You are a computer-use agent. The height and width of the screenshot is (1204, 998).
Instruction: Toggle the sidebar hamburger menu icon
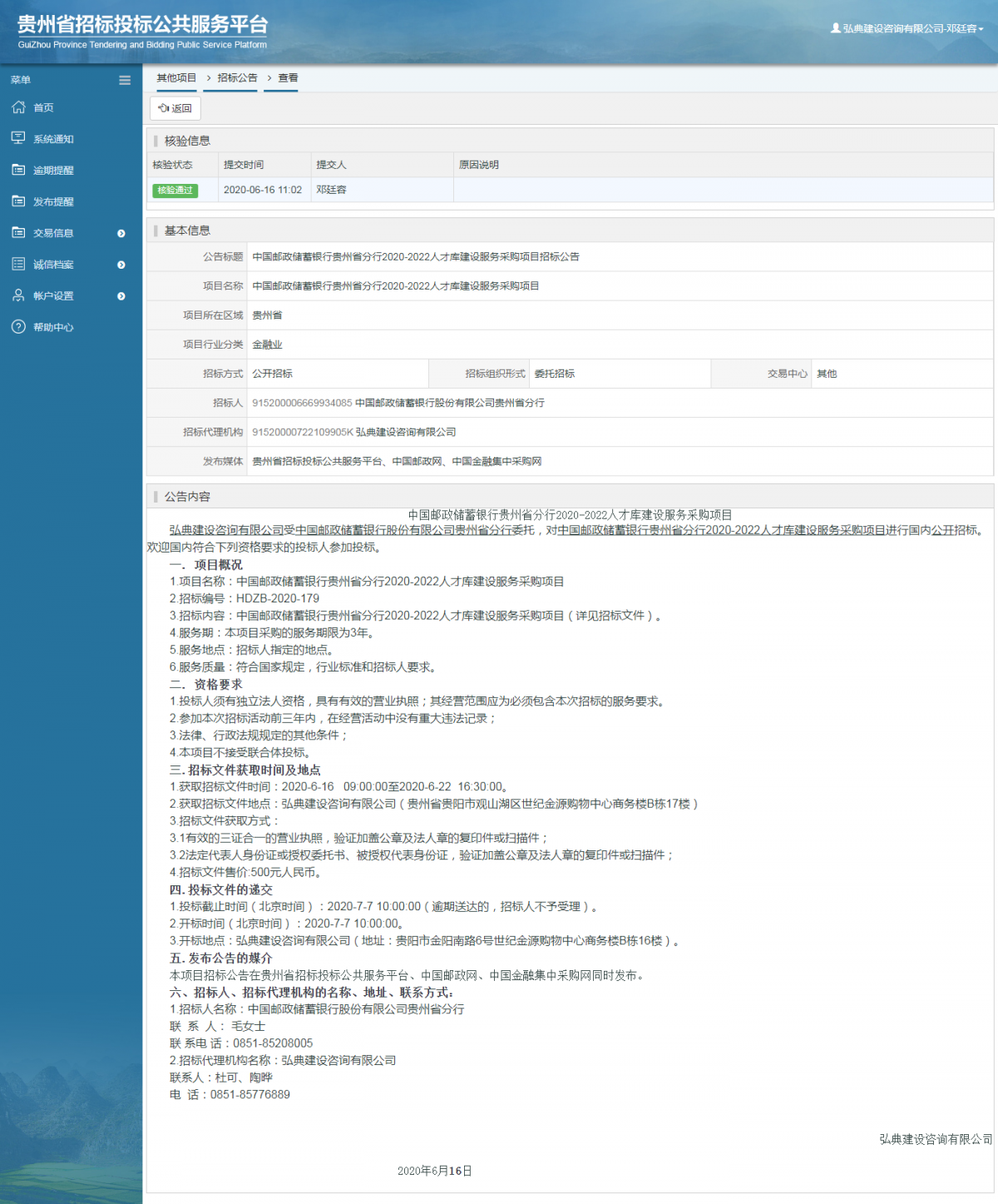point(125,81)
